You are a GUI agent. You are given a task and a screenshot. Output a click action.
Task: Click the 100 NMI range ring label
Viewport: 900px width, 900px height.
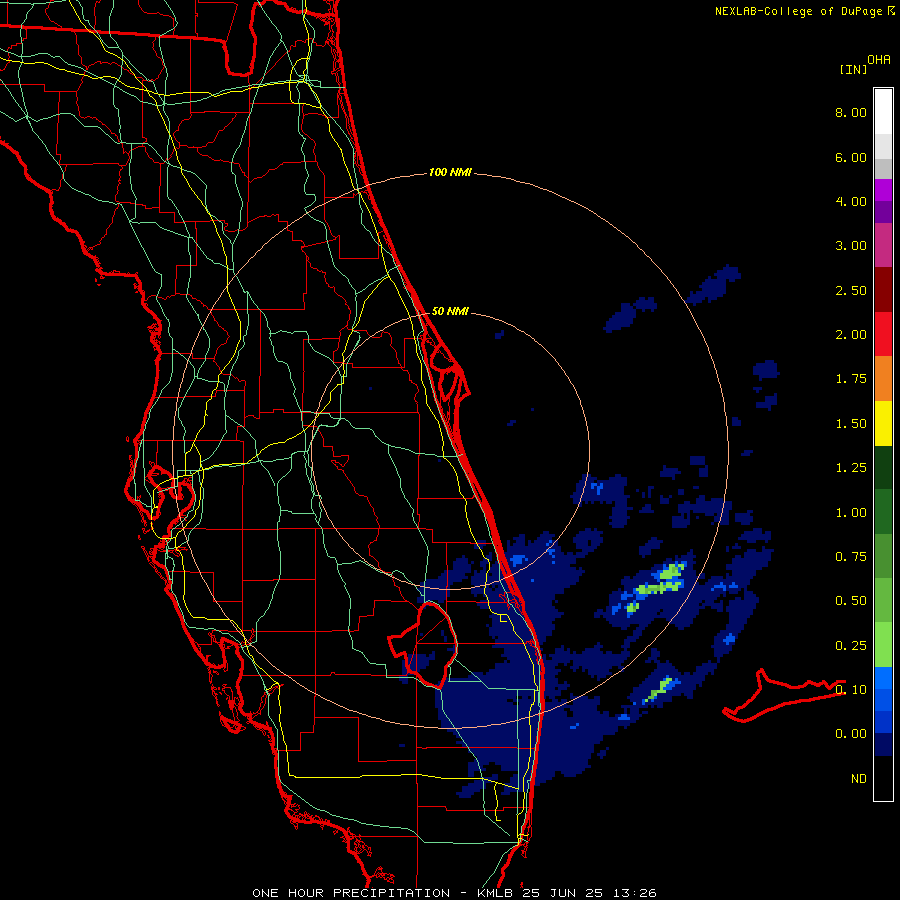tap(450, 172)
